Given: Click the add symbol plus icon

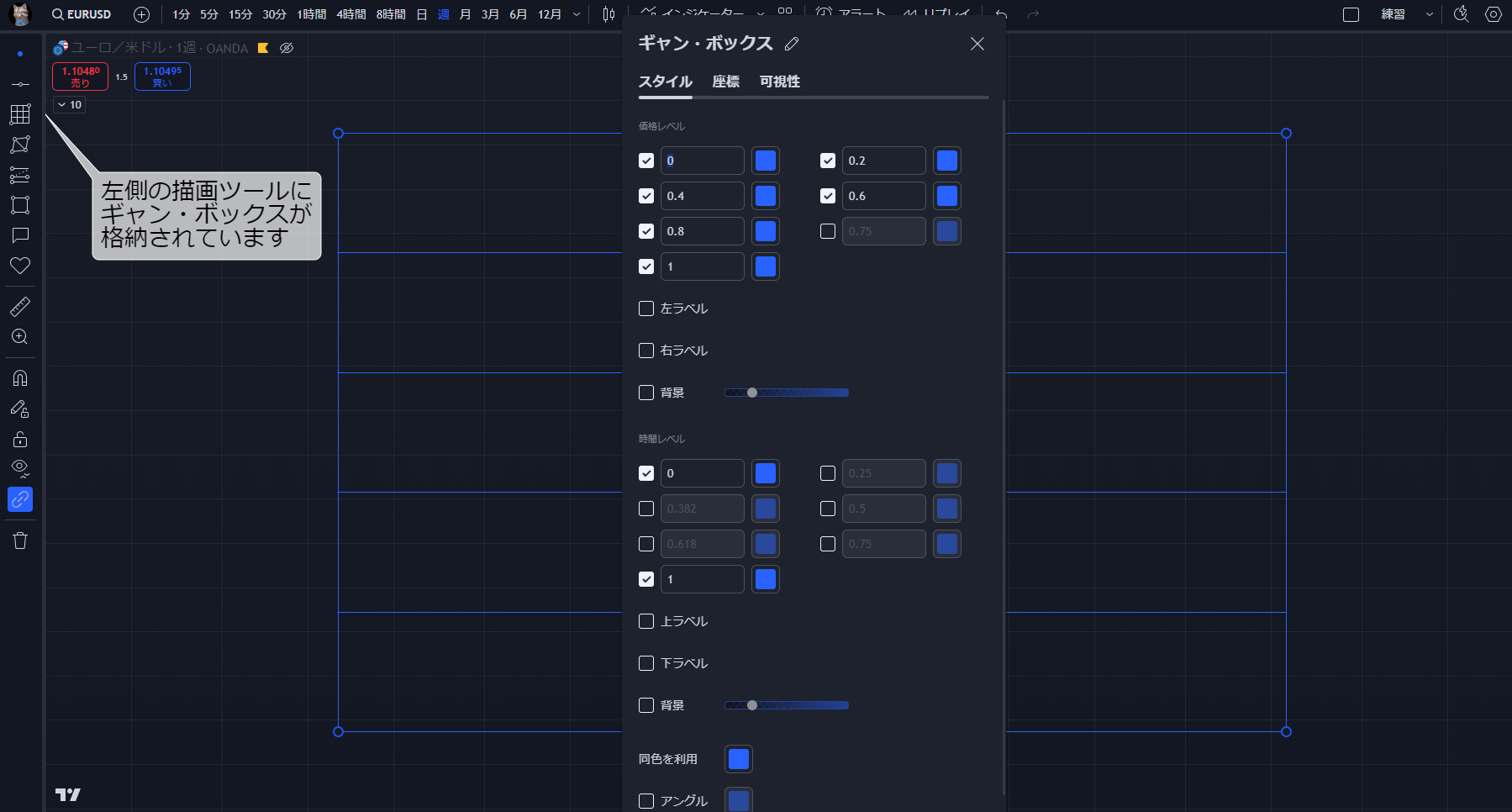Looking at the screenshot, I should 142,14.
